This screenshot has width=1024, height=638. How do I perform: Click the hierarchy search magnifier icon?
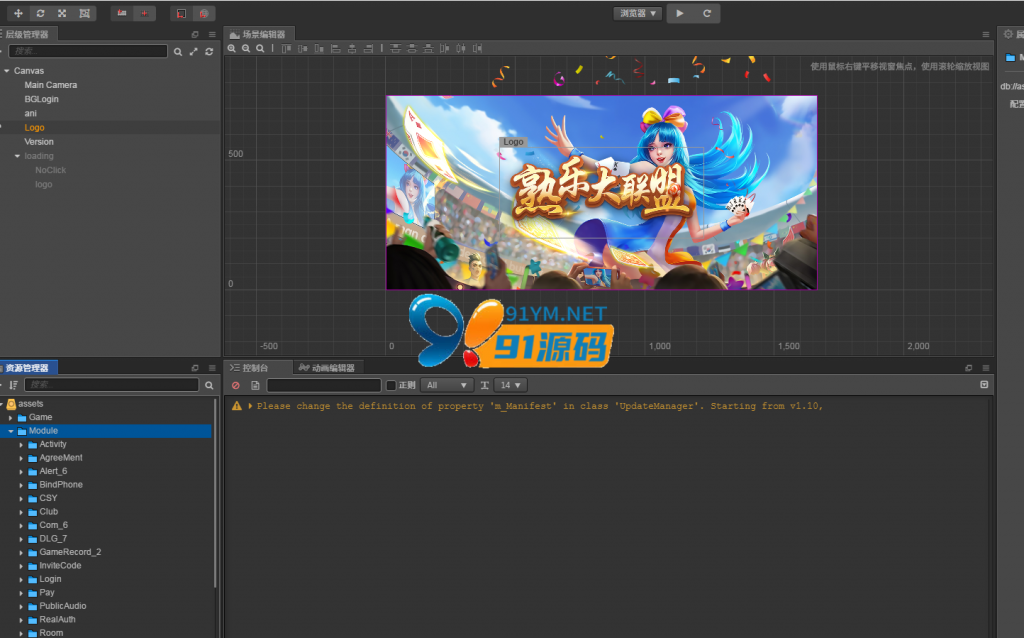pyautogui.click(x=178, y=52)
